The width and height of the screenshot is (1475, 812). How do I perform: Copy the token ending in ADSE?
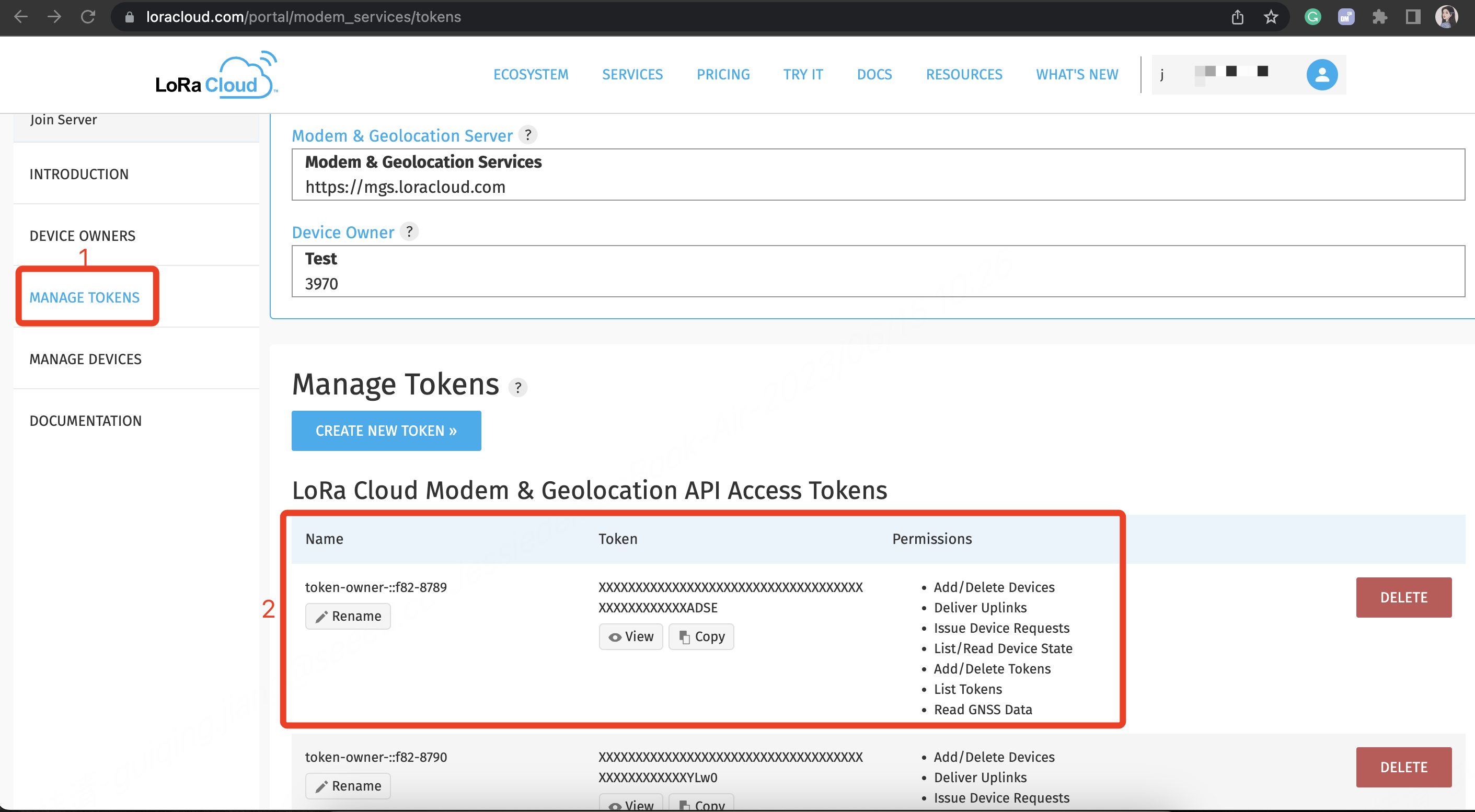point(701,636)
